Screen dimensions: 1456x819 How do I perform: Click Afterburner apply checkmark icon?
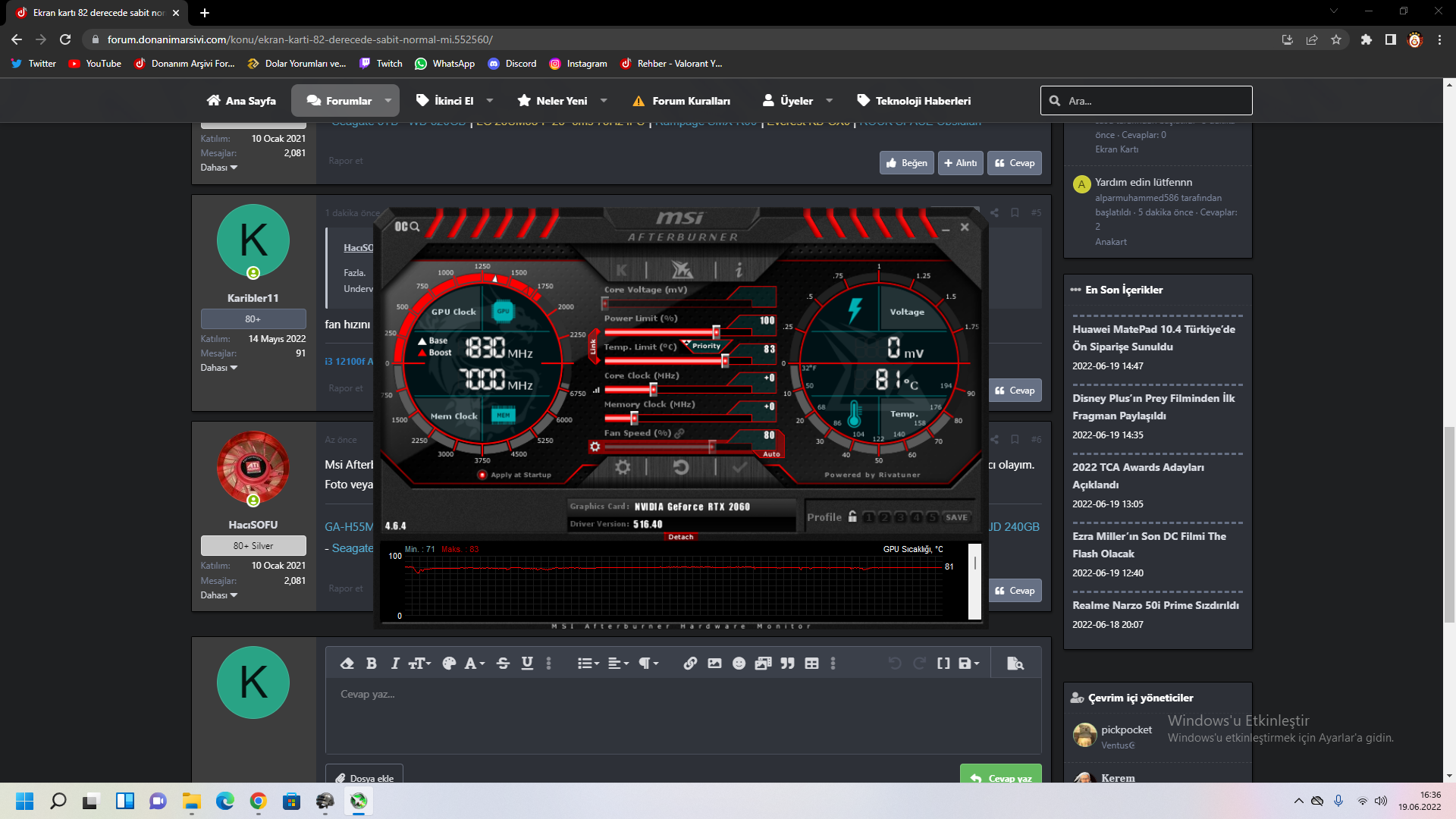pos(739,468)
